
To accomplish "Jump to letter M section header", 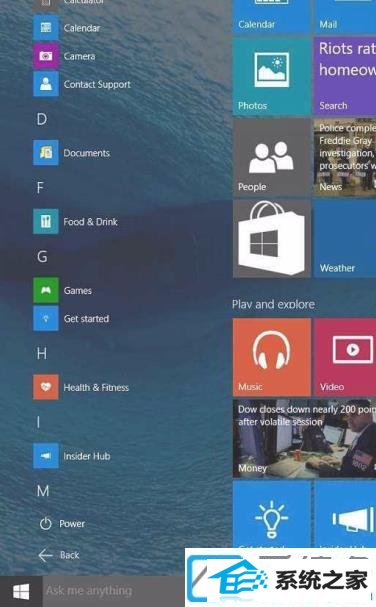I will pos(43,491).
